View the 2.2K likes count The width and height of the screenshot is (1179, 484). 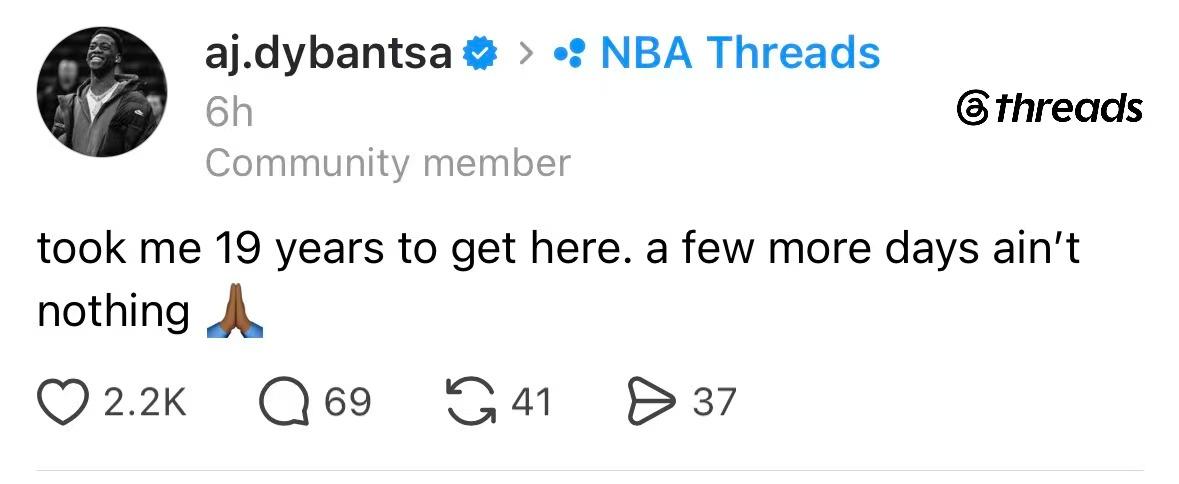[x=144, y=402]
